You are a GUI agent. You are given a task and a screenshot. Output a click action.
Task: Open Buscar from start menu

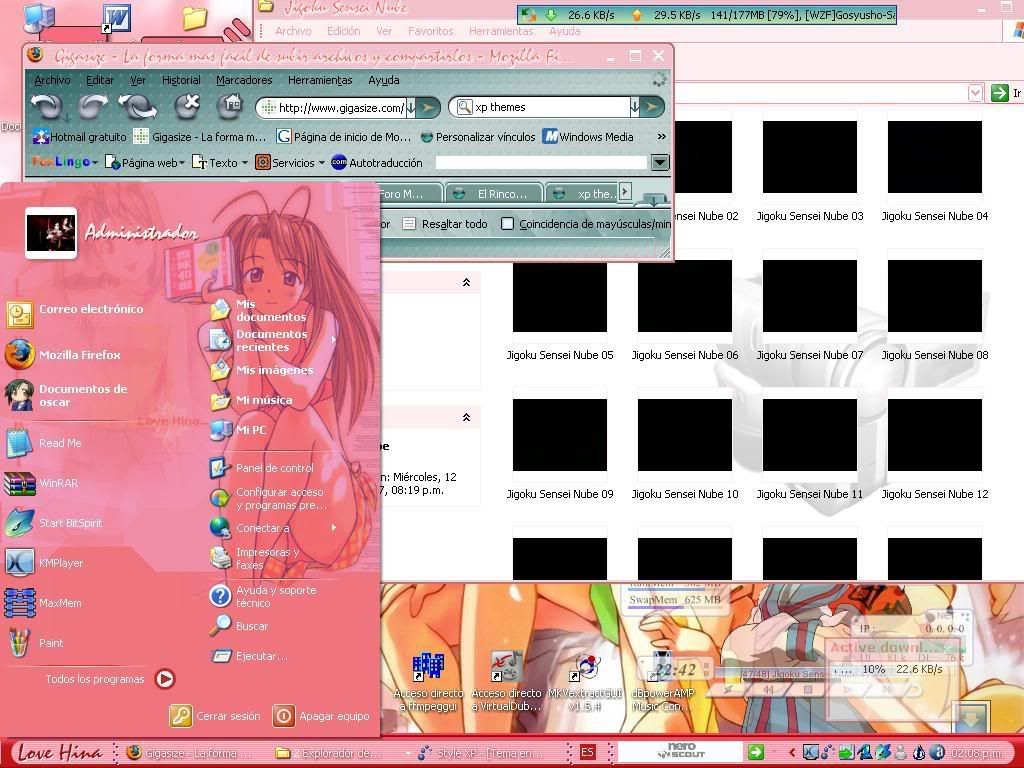coord(239,626)
